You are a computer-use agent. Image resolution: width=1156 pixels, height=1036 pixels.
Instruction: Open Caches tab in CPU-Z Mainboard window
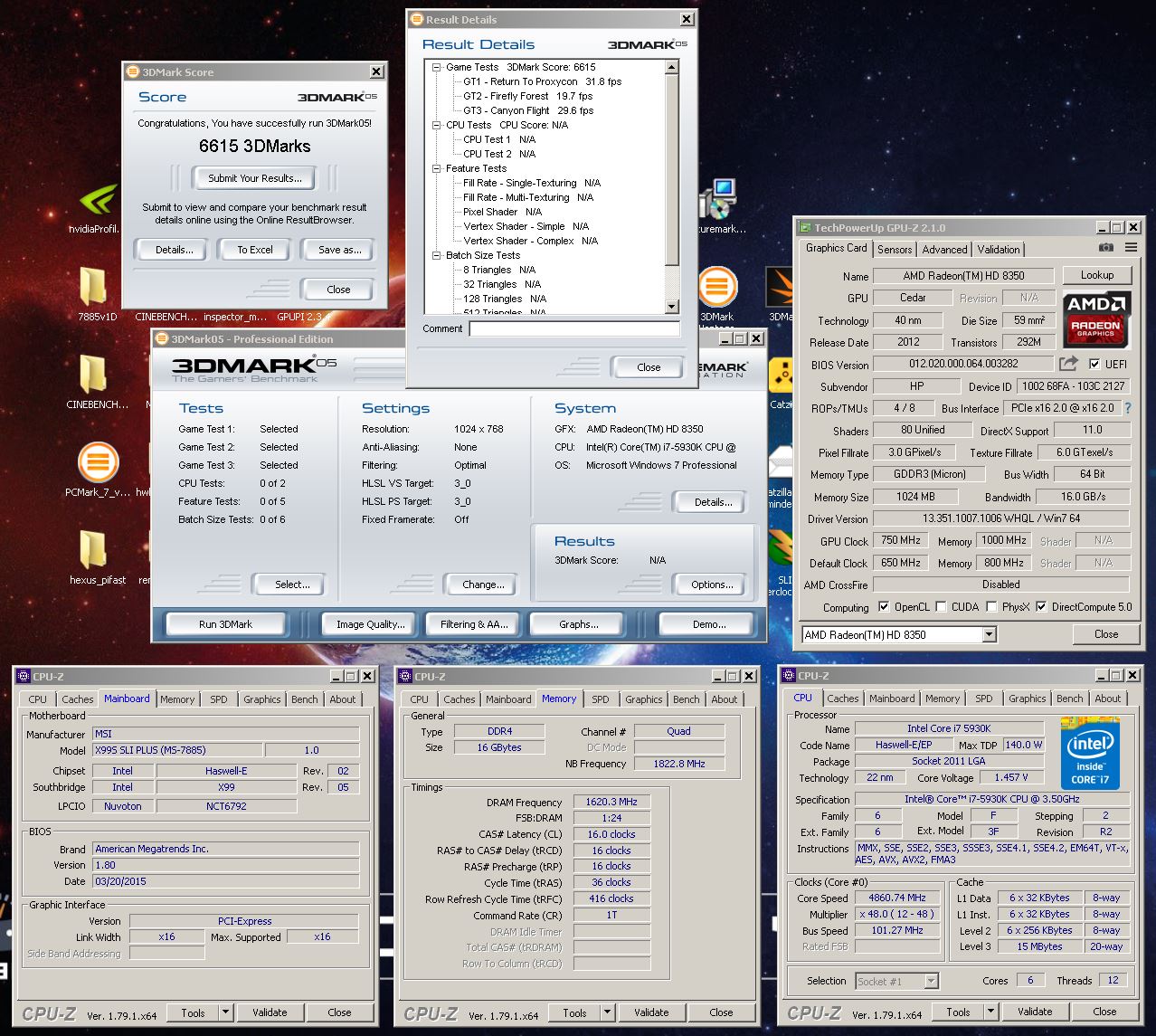click(78, 699)
